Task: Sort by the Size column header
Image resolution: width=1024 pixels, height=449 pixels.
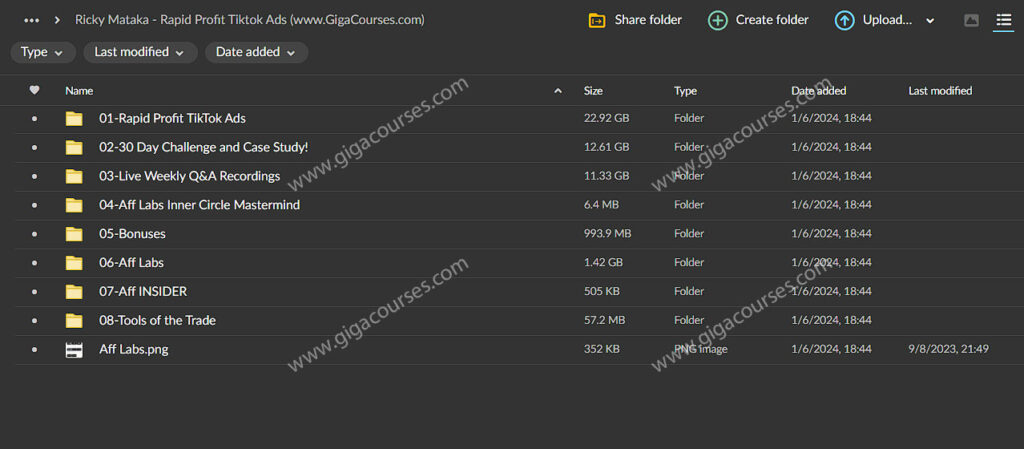Action: (x=593, y=91)
